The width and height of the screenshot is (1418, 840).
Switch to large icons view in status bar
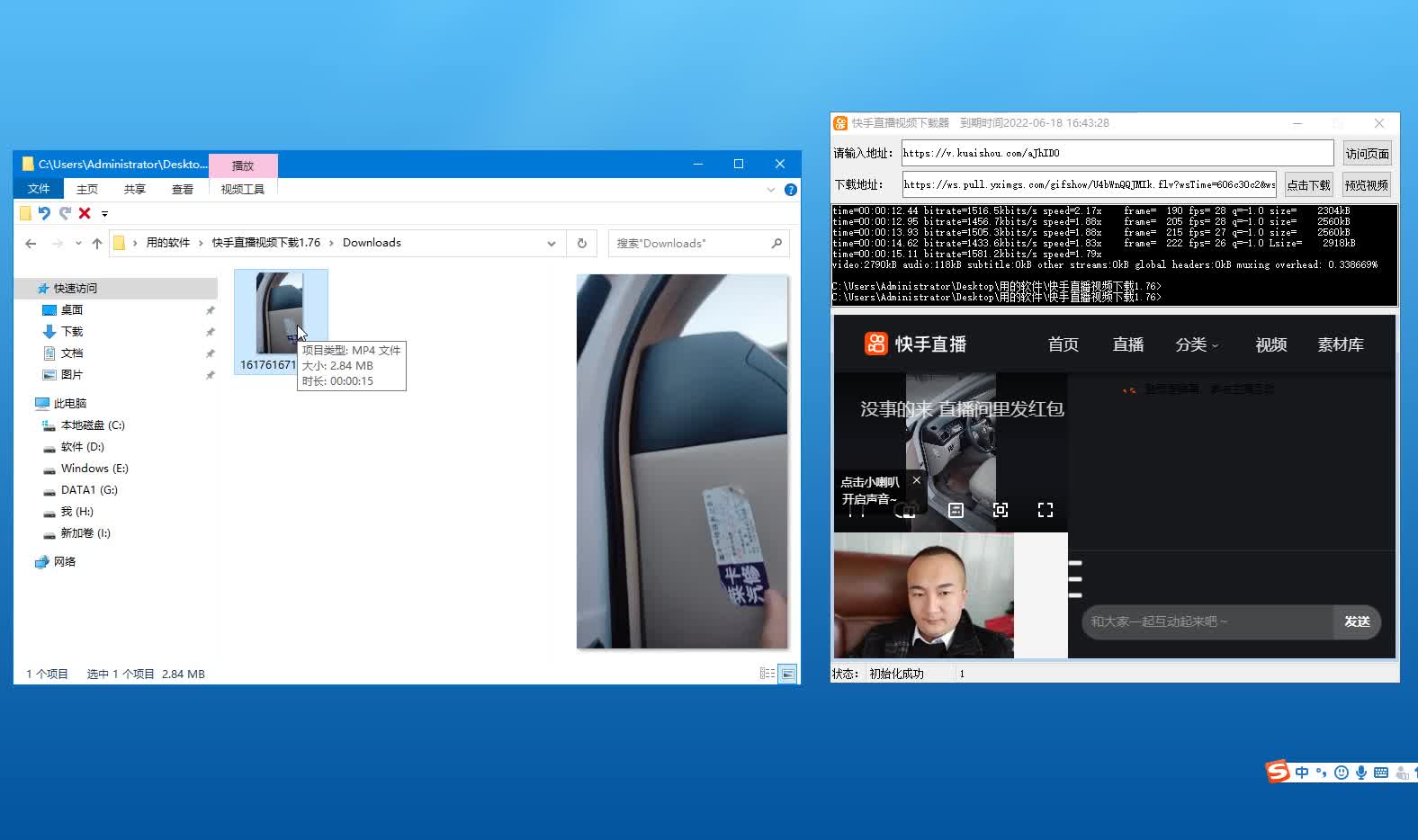coord(787,674)
